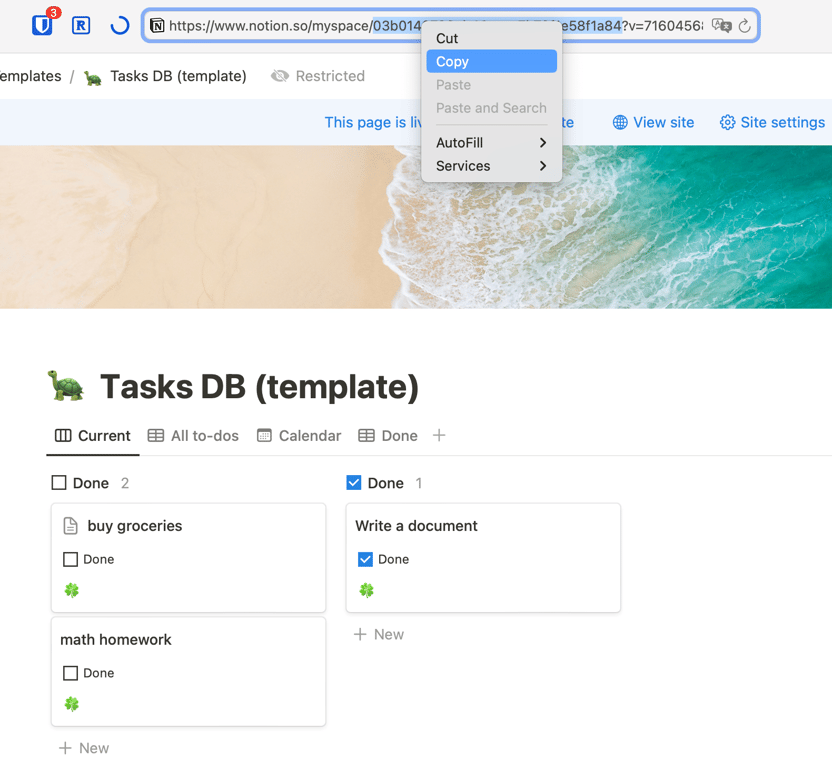Click the This page is live banner text
Screen dimensions: 832x768
tap(373, 123)
